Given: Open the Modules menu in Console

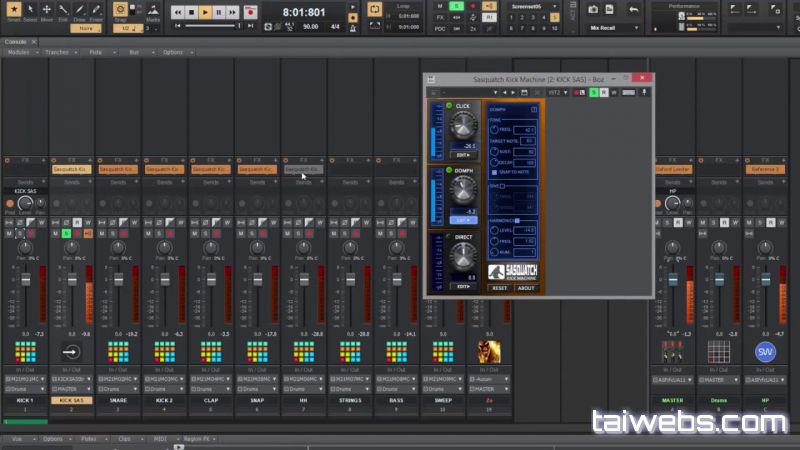Looking at the screenshot, I should (x=18, y=51).
